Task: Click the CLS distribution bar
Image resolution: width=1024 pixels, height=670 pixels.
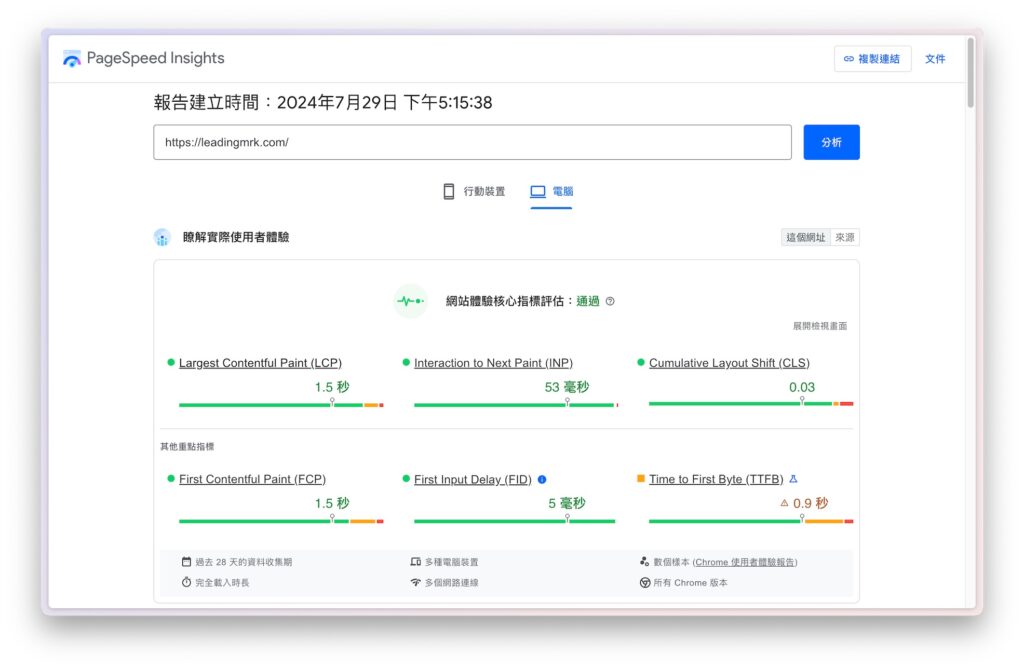Action: coord(751,404)
